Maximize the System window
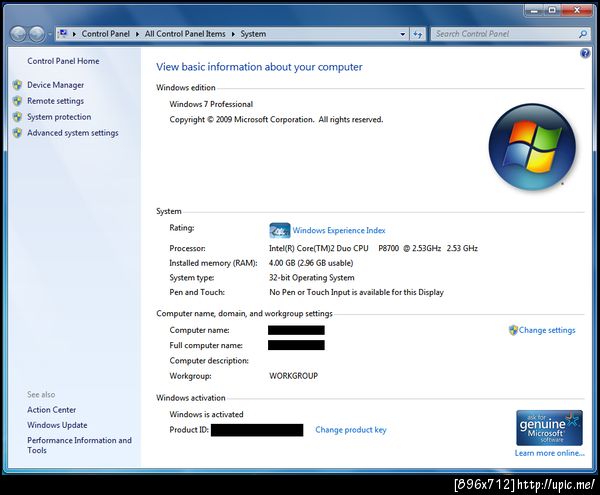The width and height of the screenshot is (600, 495). 552,10
